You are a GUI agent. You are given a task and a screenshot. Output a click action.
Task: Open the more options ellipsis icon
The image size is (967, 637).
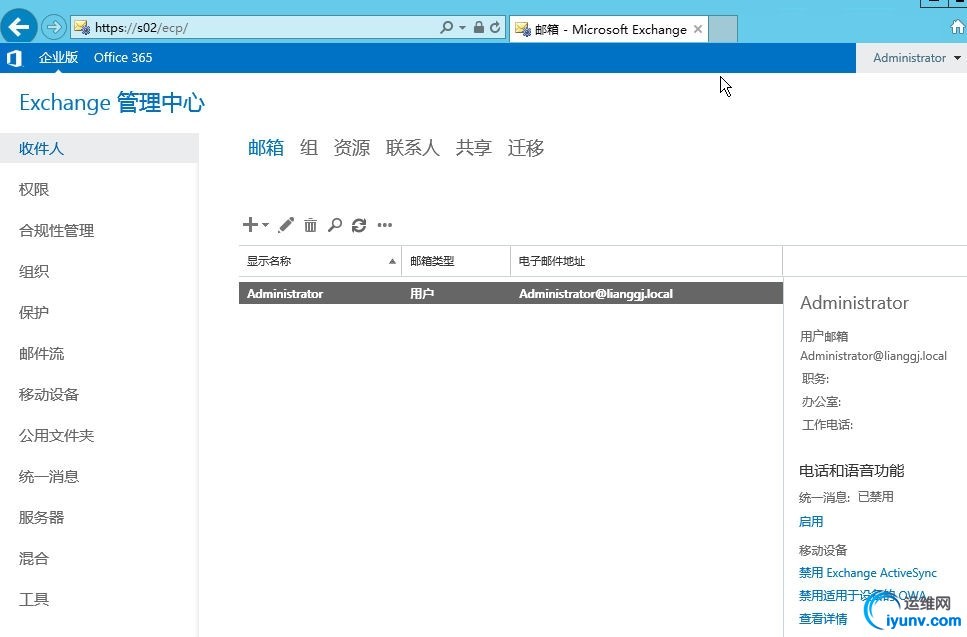click(x=385, y=225)
